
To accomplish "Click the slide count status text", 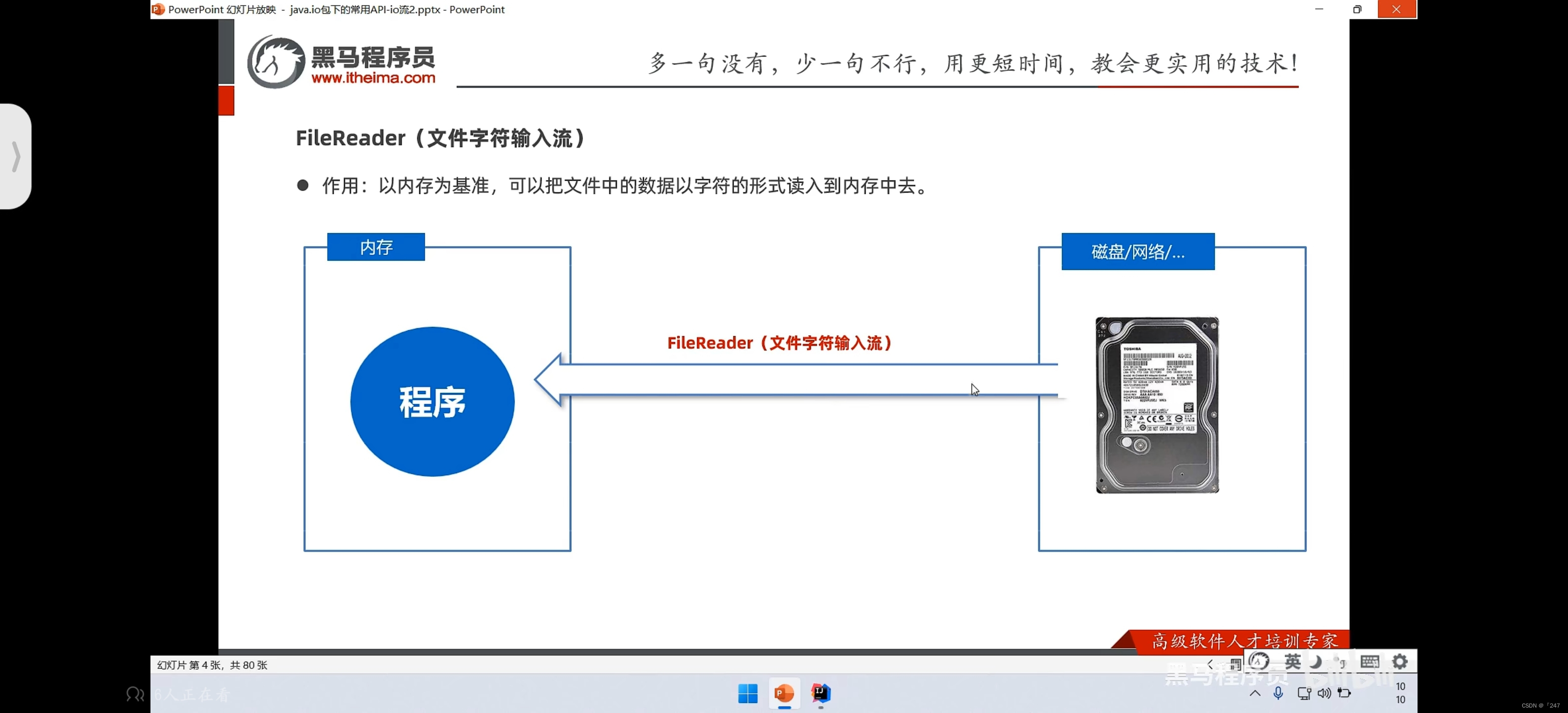I will pyautogui.click(x=212, y=665).
